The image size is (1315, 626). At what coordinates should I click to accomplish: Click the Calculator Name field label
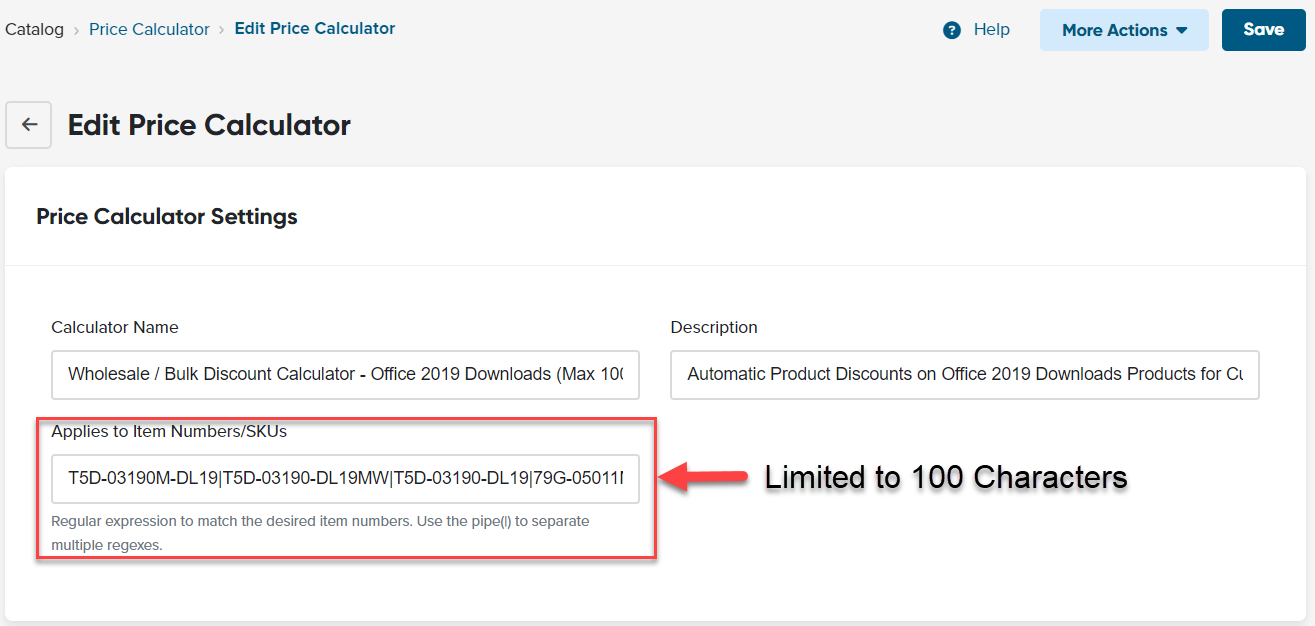[x=115, y=327]
